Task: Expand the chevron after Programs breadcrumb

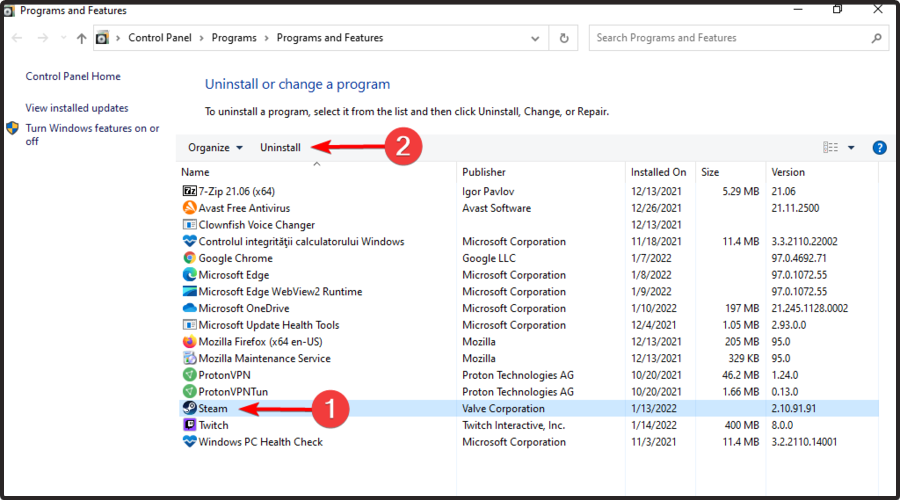Action: [x=266, y=38]
